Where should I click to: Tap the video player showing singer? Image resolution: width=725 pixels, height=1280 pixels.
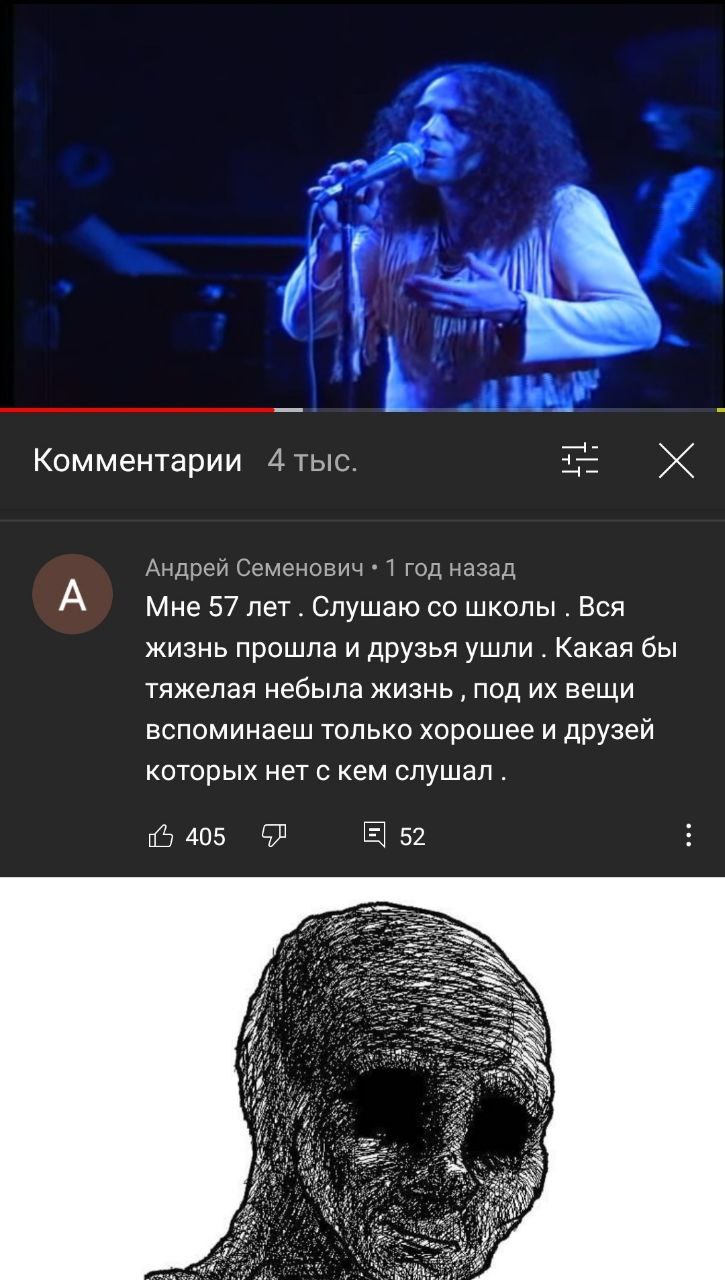pos(362,204)
